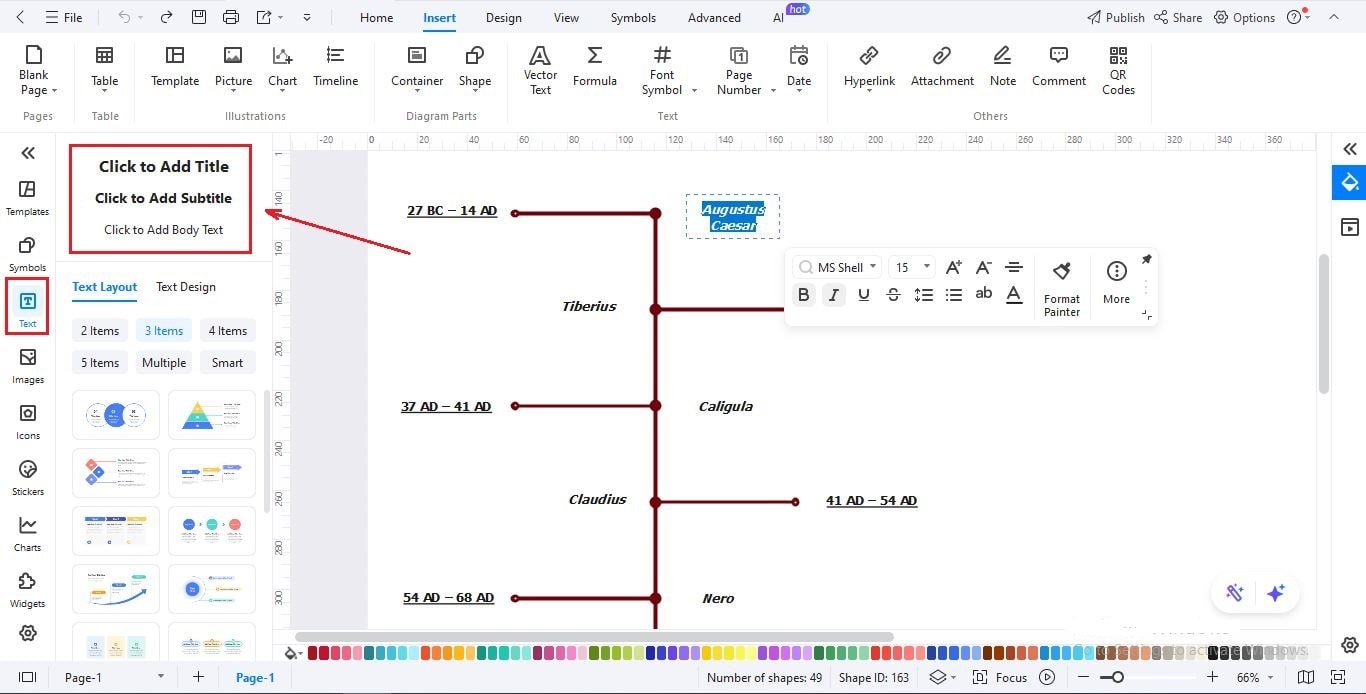Toggle italic formatting off
The image size is (1366, 694).
pos(833,294)
